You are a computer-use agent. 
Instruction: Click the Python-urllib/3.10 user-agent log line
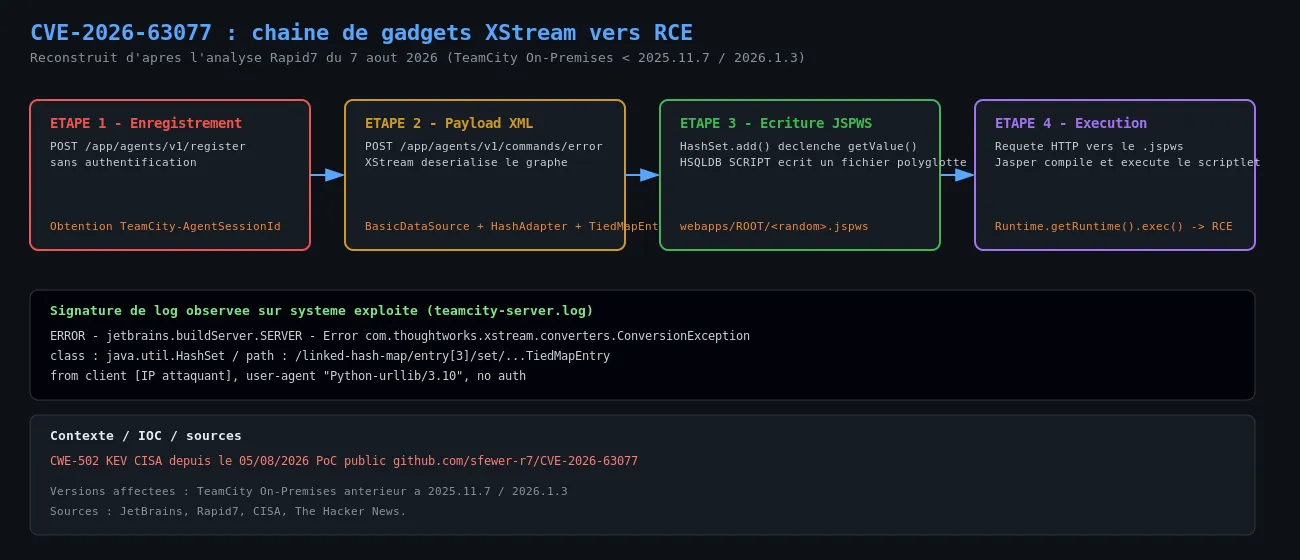click(x=288, y=376)
